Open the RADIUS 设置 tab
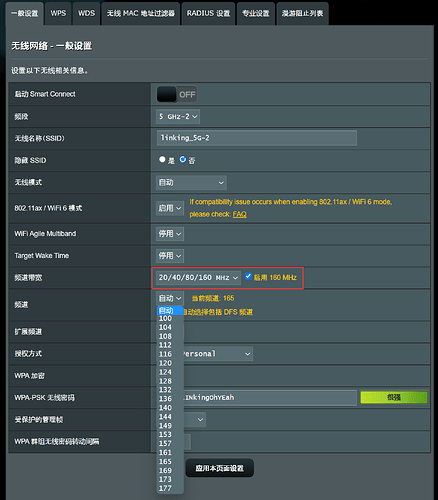 coord(208,14)
